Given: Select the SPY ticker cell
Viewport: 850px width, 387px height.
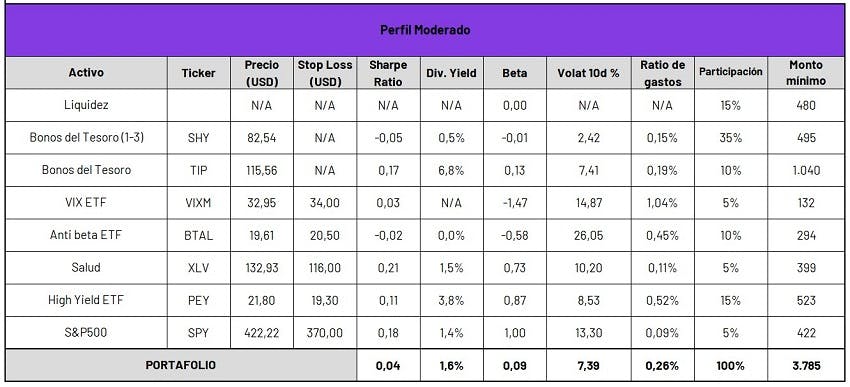Looking at the screenshot, I should coord(198,332).
